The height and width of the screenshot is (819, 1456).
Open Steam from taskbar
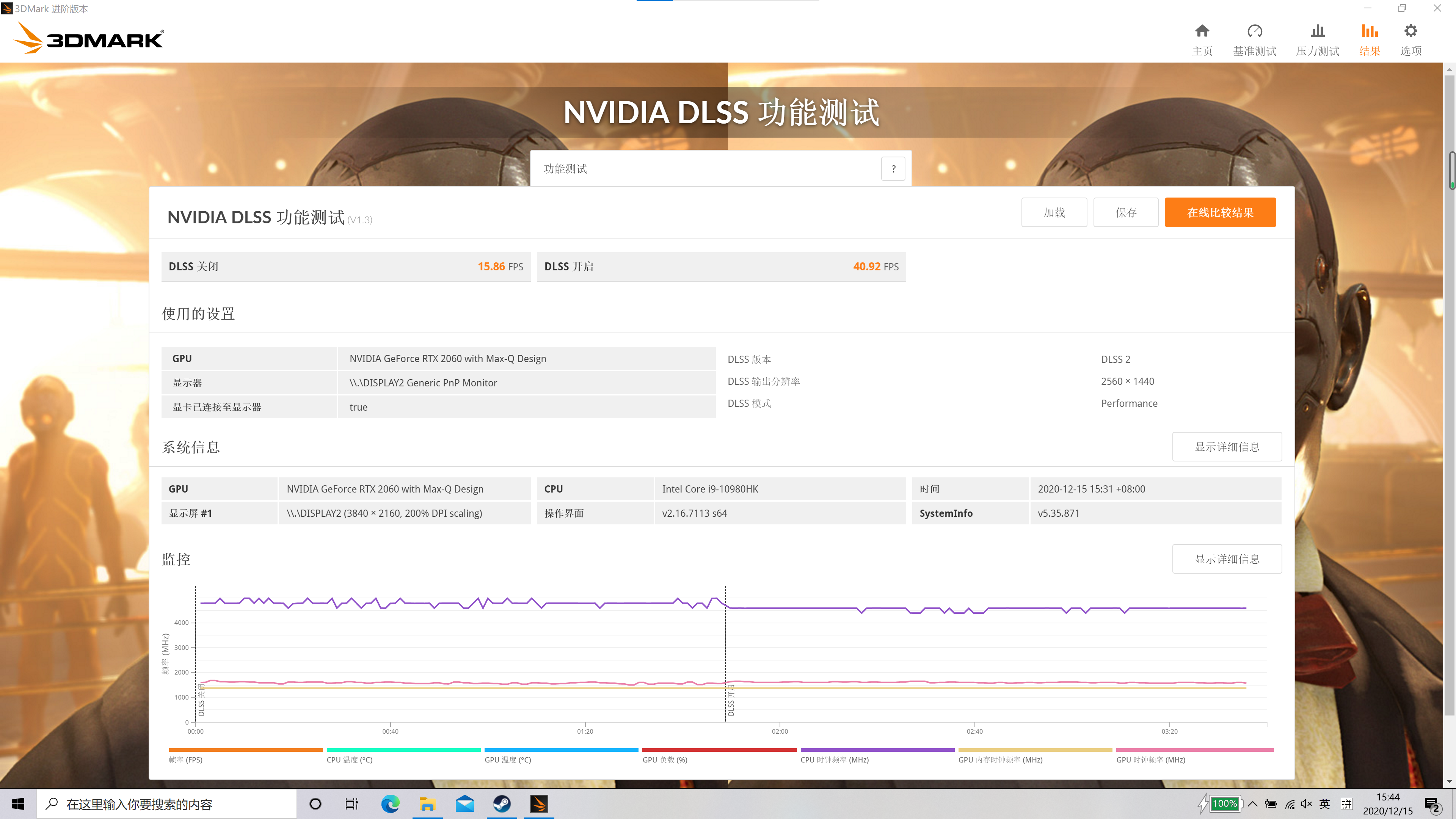502,804
